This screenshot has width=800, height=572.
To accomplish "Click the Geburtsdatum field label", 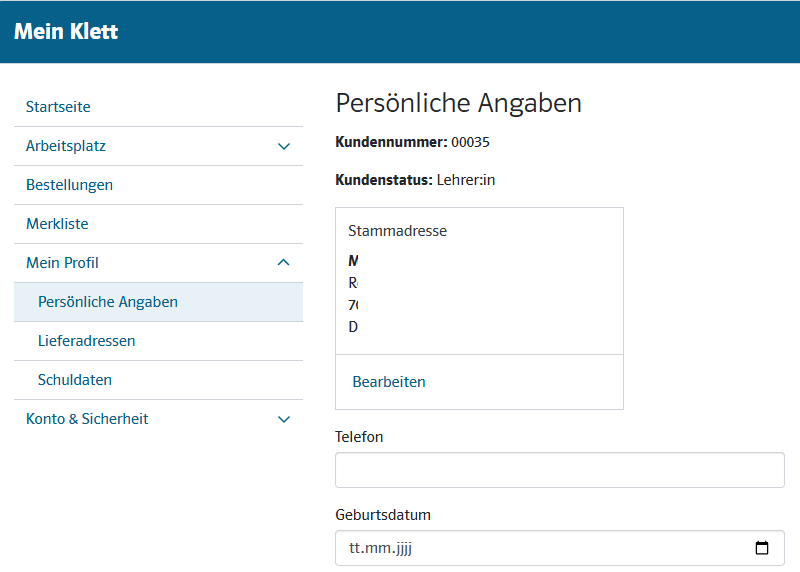I will (383, 515).
